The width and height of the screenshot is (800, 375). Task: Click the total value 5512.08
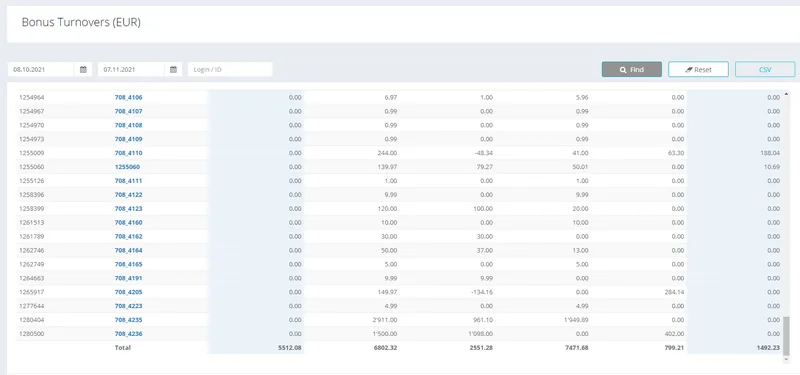pyautogui.click(x=290, y=348)
